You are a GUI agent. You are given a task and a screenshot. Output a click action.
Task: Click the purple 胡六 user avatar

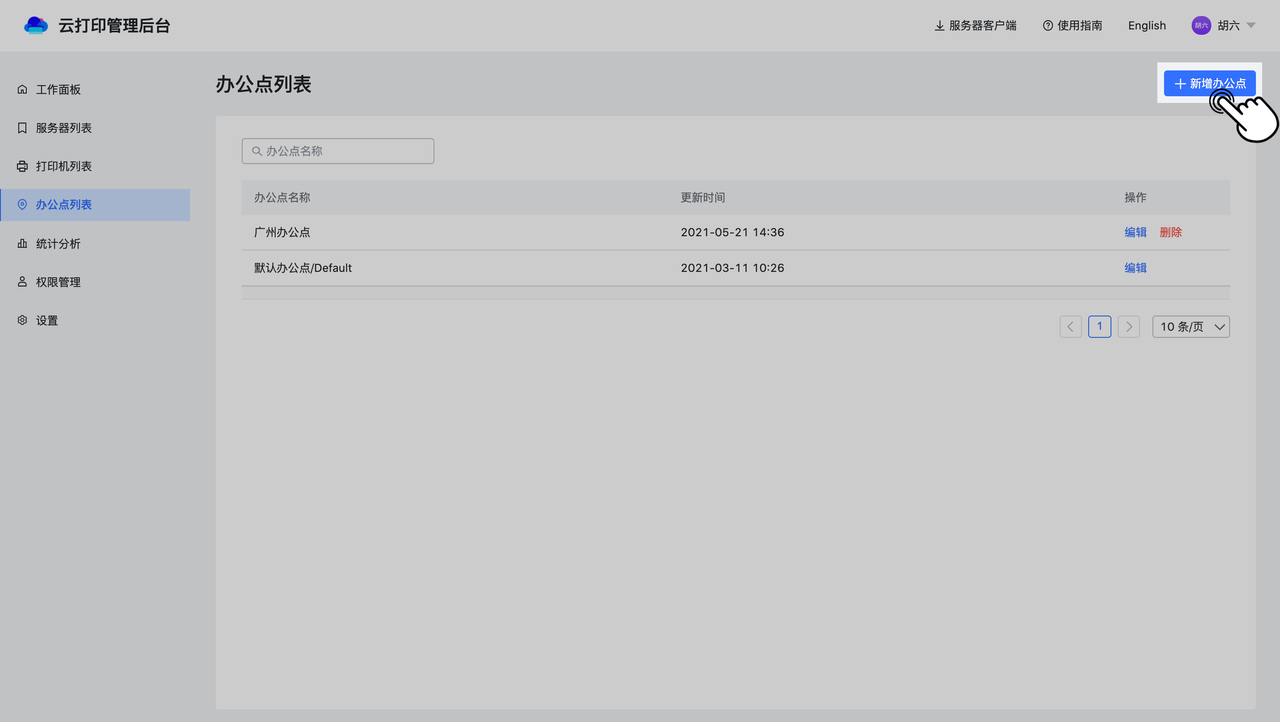1201,26
